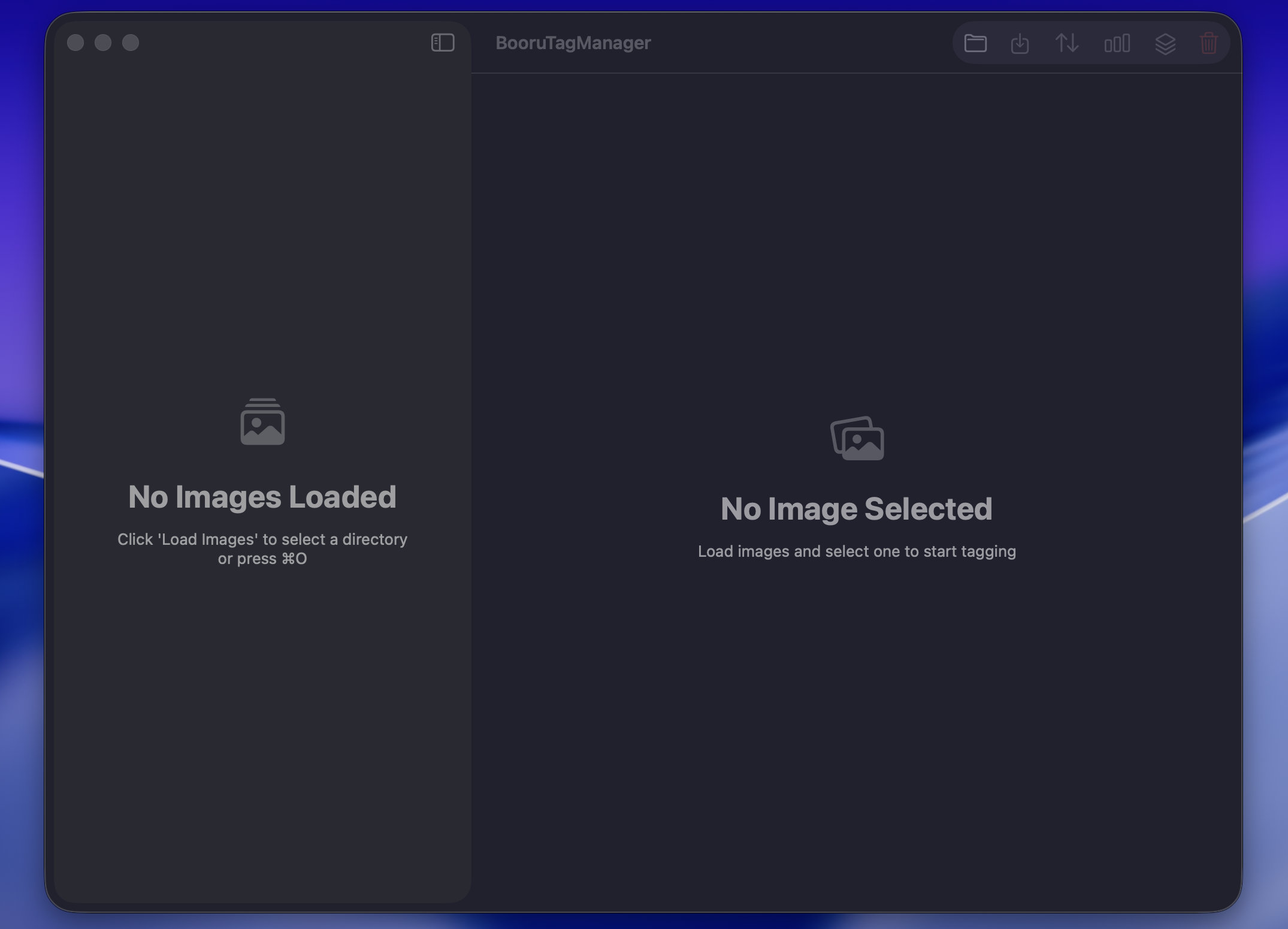Screen dimensions: 1288x929
Task: Toggle the sidebar visibility button
Action: (443, 43)
